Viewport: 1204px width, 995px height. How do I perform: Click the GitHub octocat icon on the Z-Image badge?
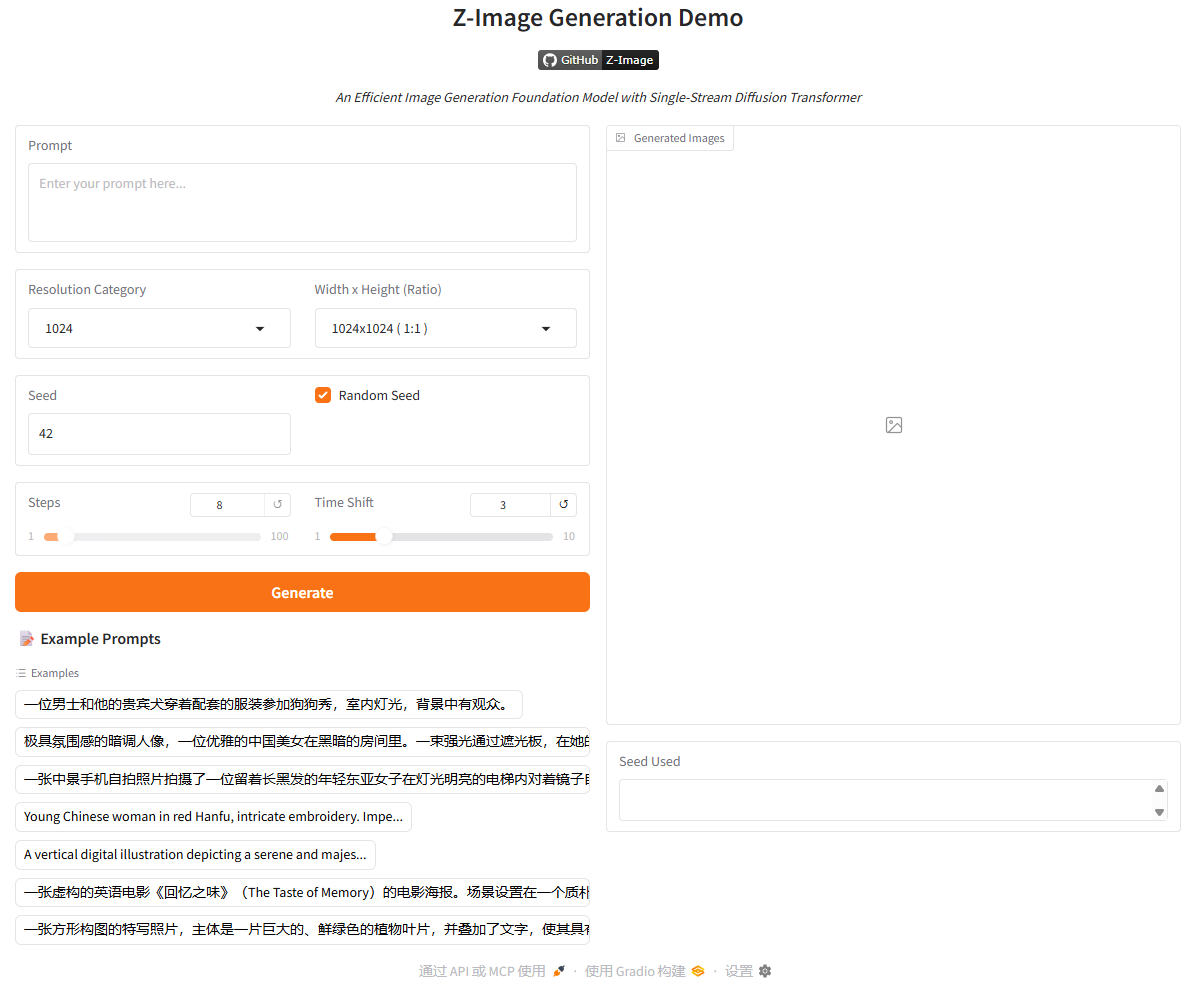pyautogui.click(x=549, y=59)
